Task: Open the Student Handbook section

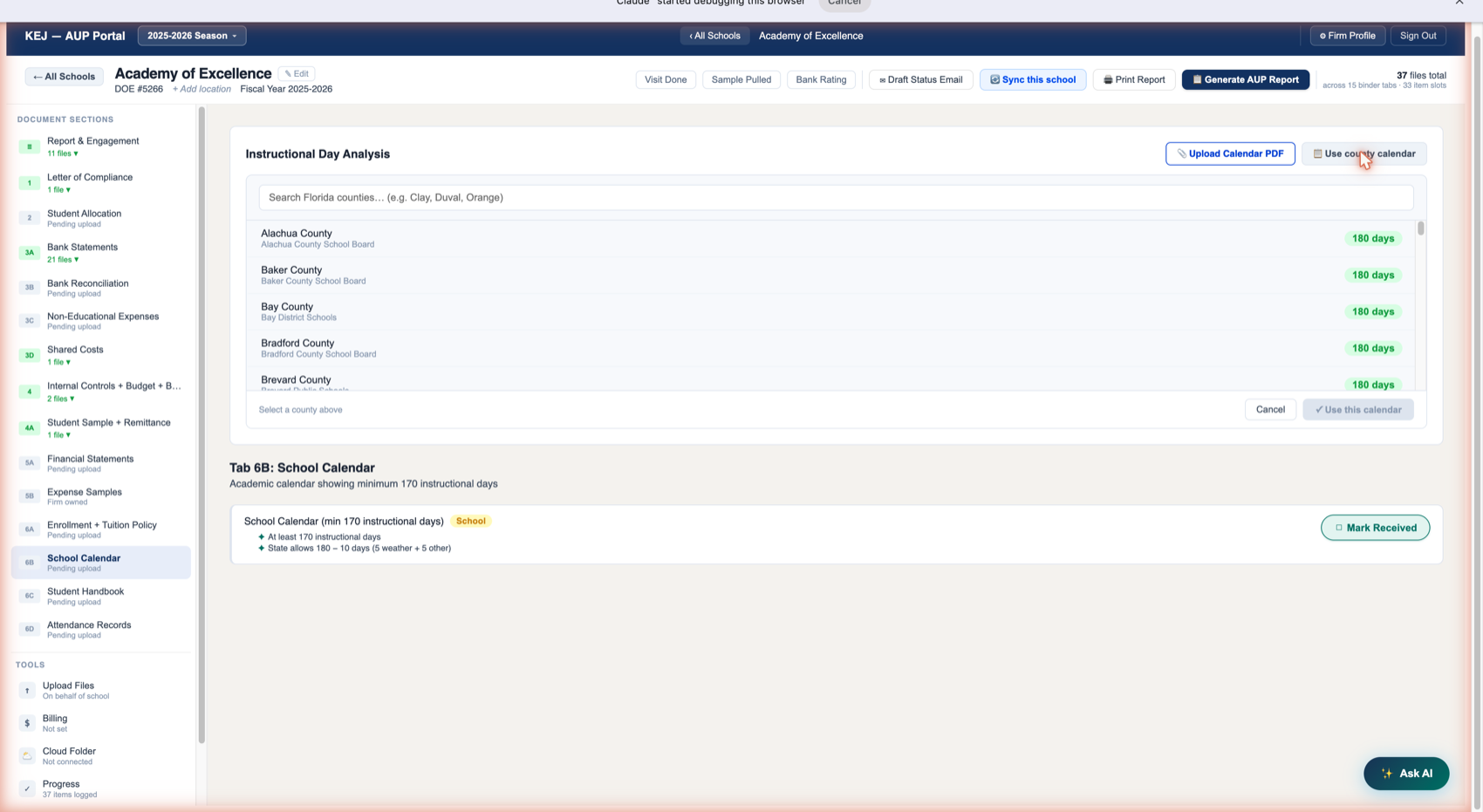Action: [101, 596]
